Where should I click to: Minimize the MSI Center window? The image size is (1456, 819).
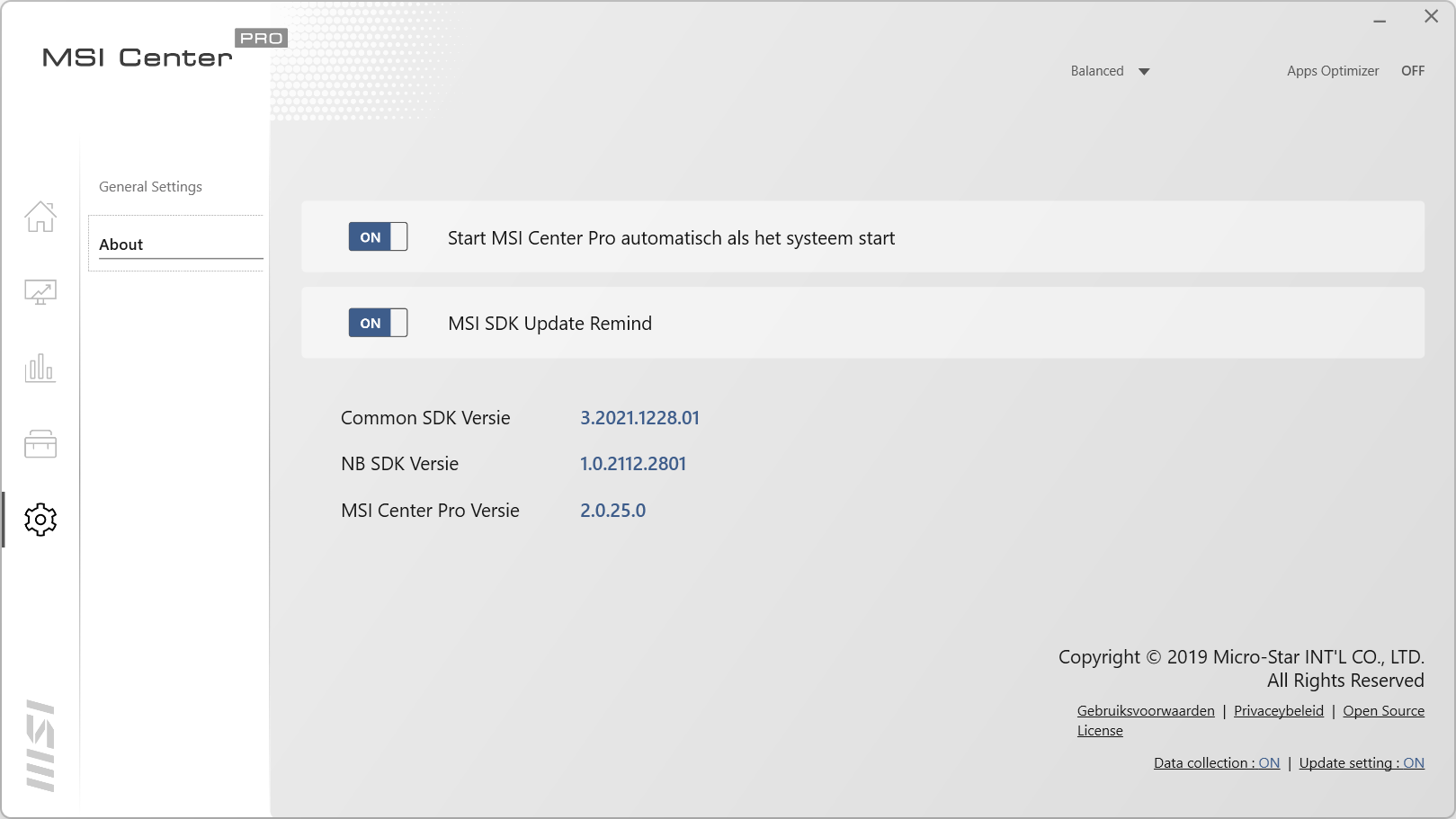[1380, 18]
